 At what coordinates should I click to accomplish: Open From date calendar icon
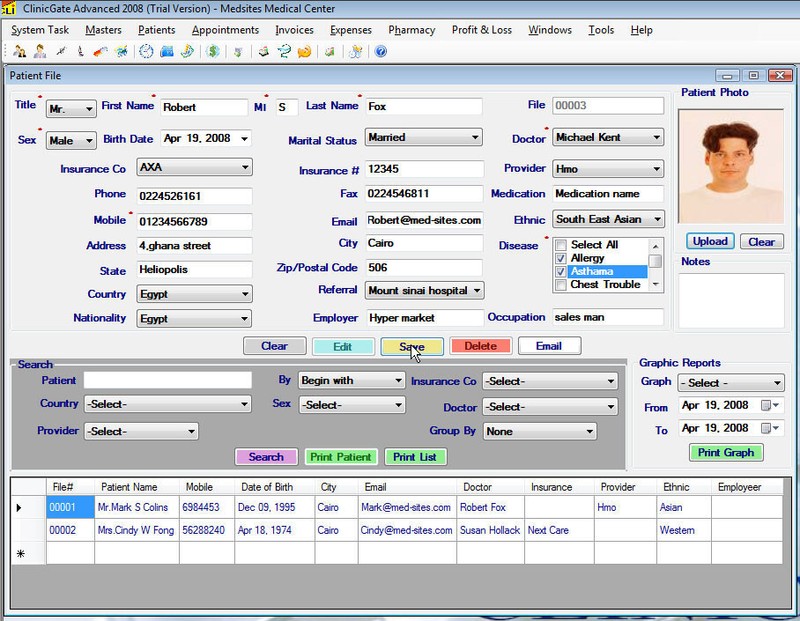769,405
